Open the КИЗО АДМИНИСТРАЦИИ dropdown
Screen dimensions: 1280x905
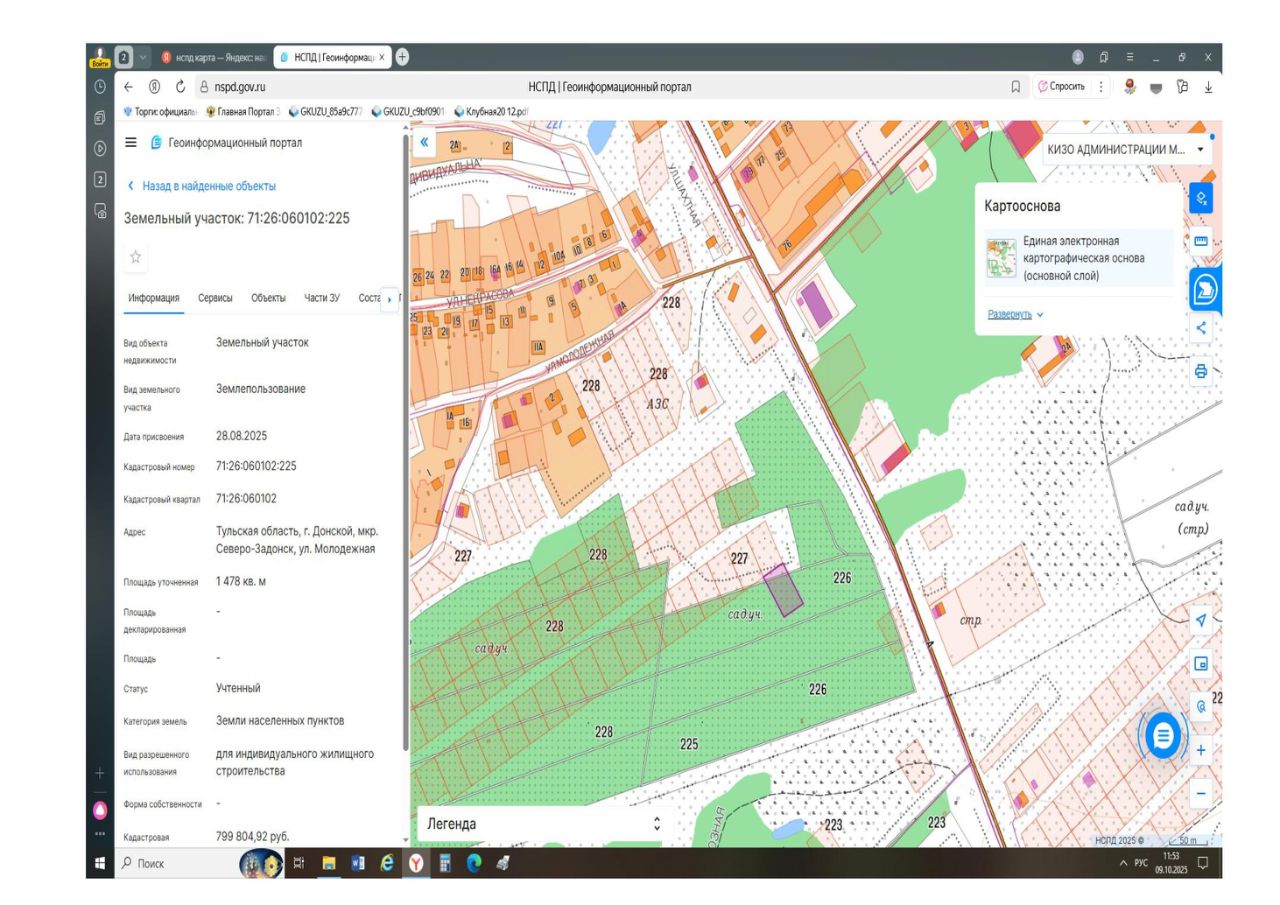1124,149
